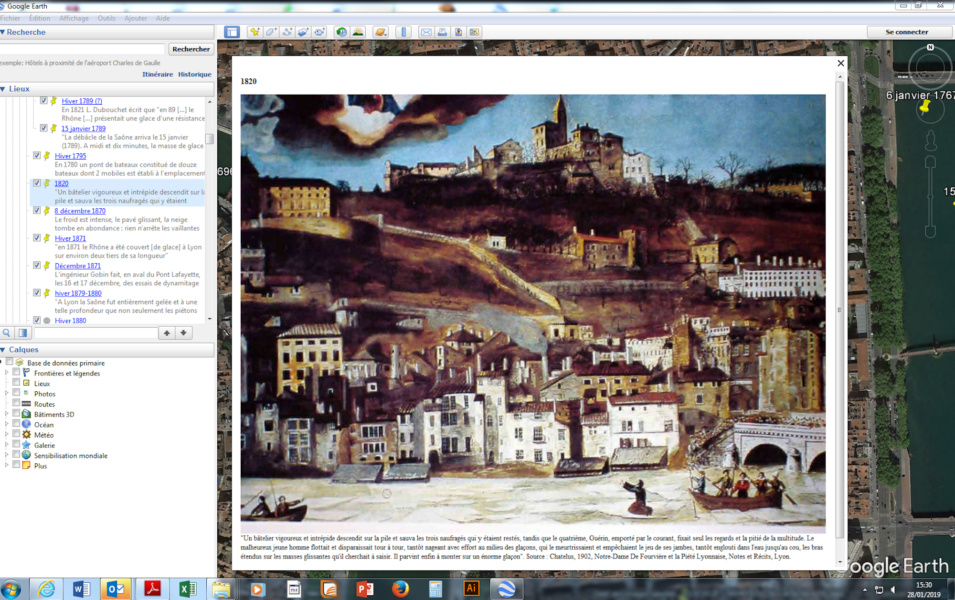
Task: Click the Add image overlay tool
Action: (x=303, y=32)
